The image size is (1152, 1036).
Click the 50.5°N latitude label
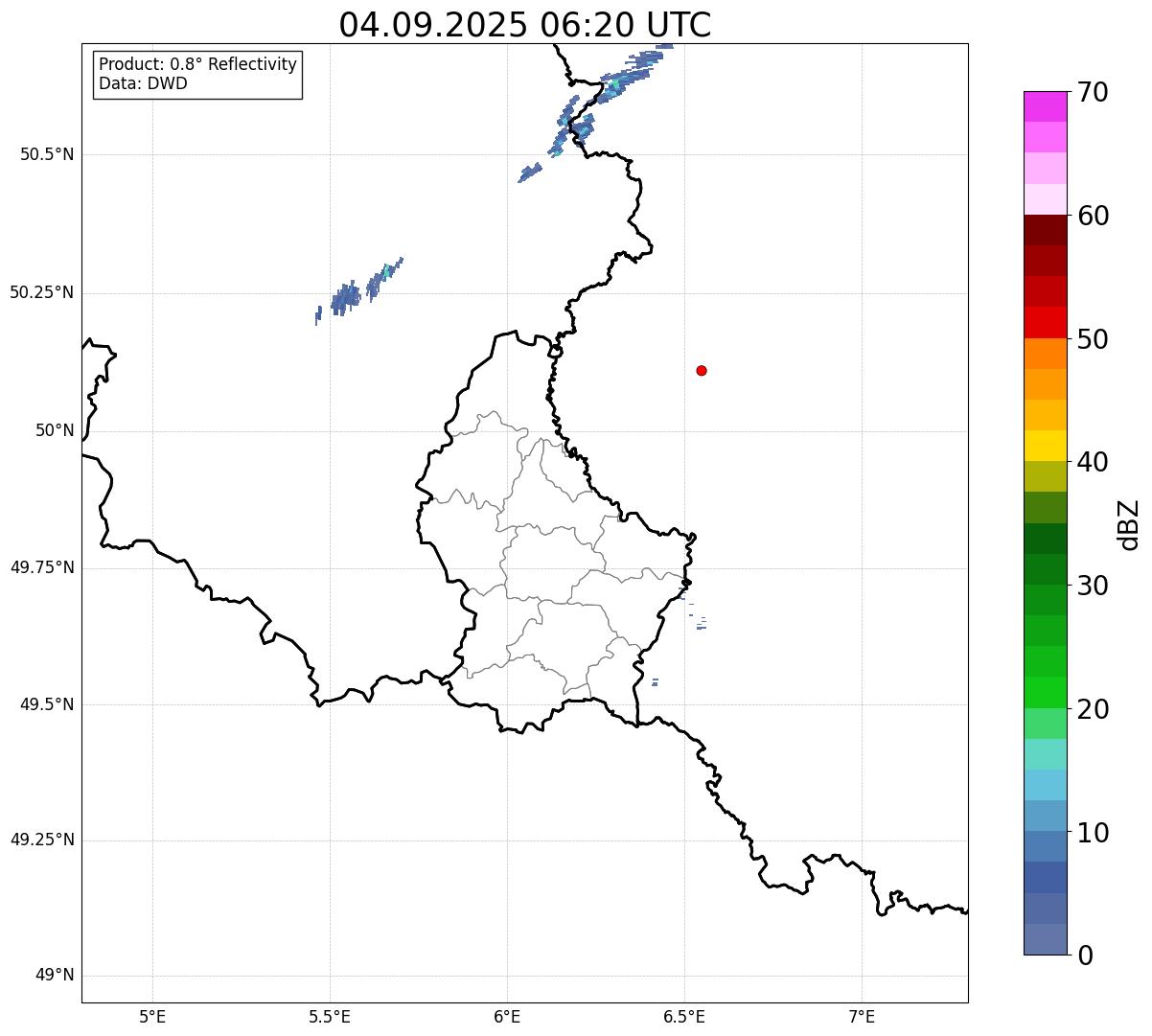(47, 154)
